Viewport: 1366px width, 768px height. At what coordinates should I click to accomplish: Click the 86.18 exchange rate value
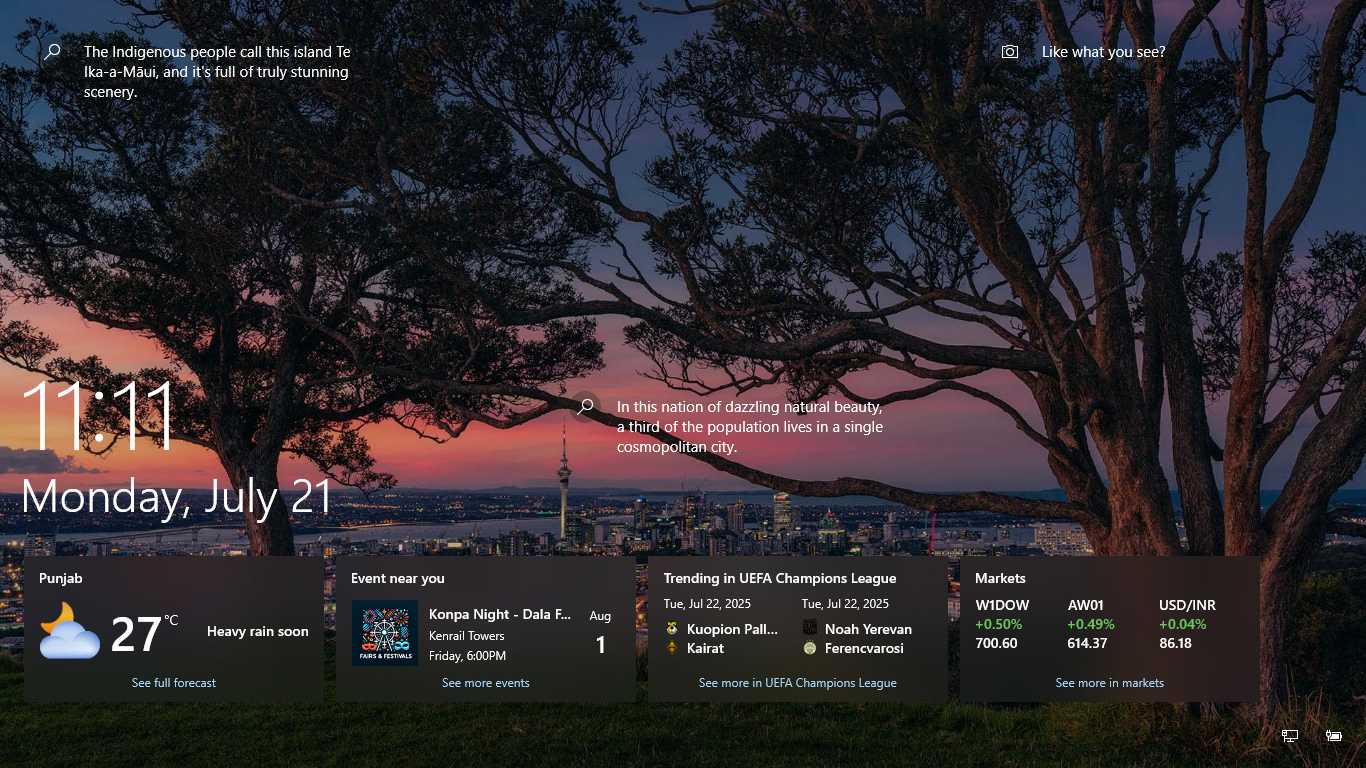click(x=1175, y=643)
